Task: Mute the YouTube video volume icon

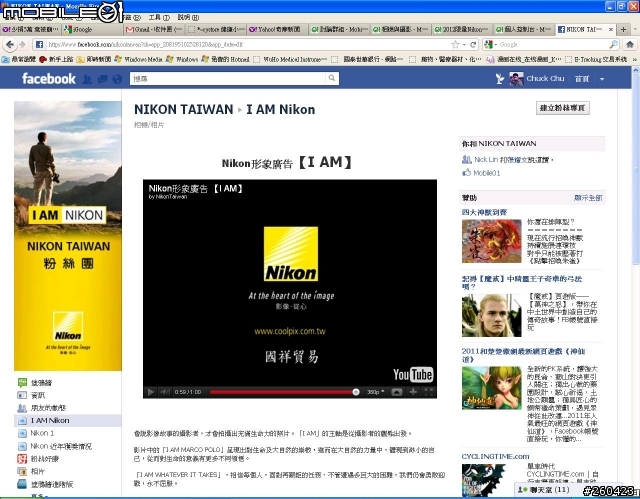Action: (165, 392)
